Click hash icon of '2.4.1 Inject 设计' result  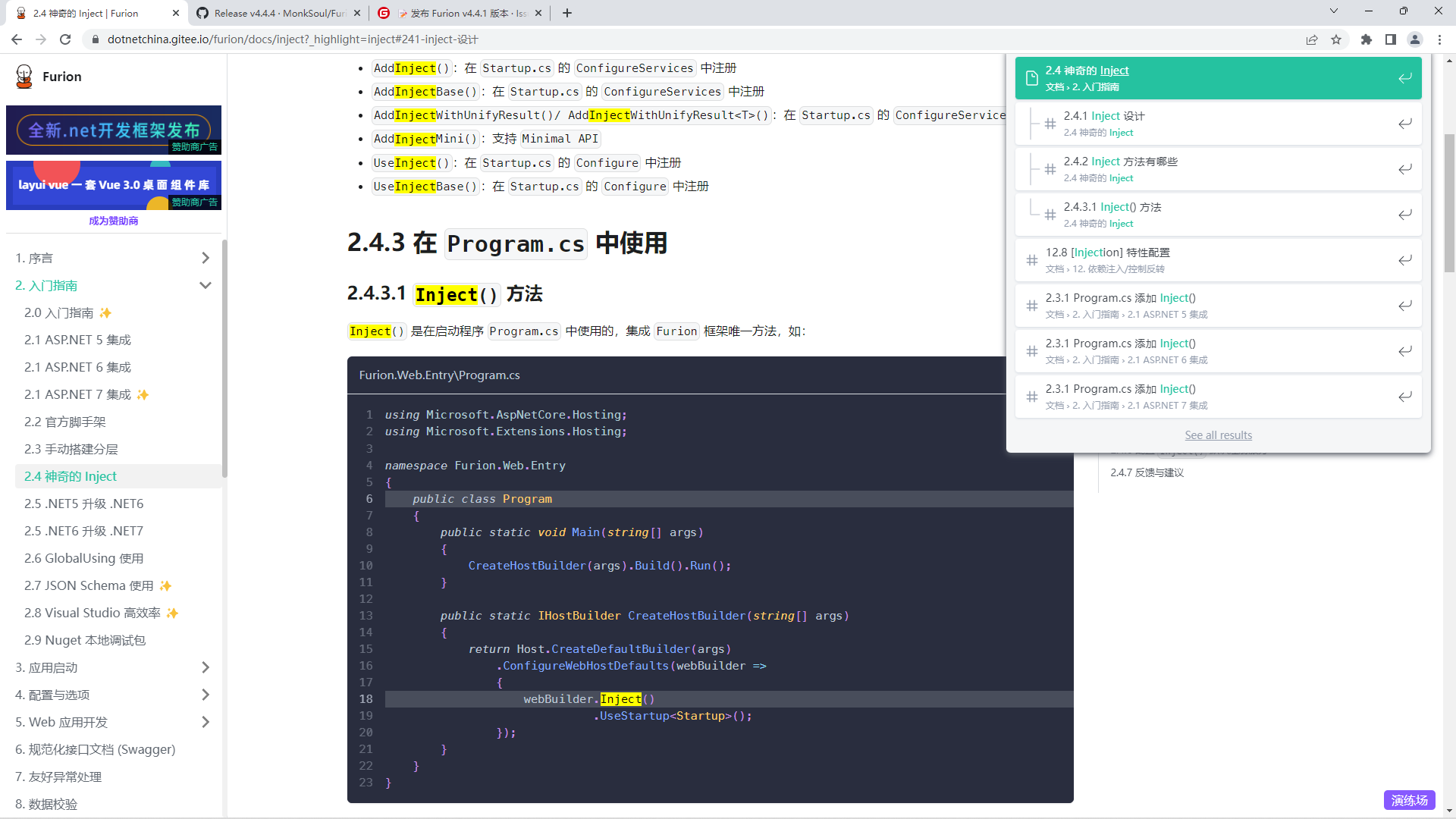[x=1050, y=124]
